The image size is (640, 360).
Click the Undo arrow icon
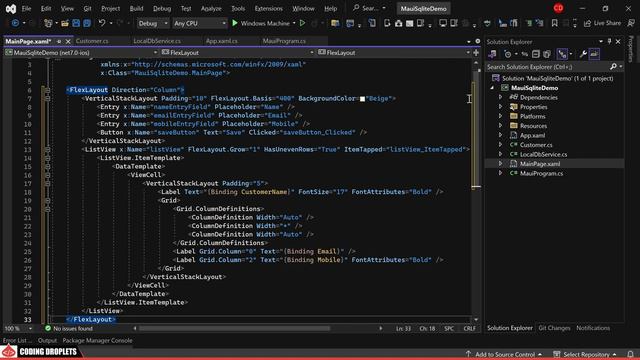pos(102,23)
